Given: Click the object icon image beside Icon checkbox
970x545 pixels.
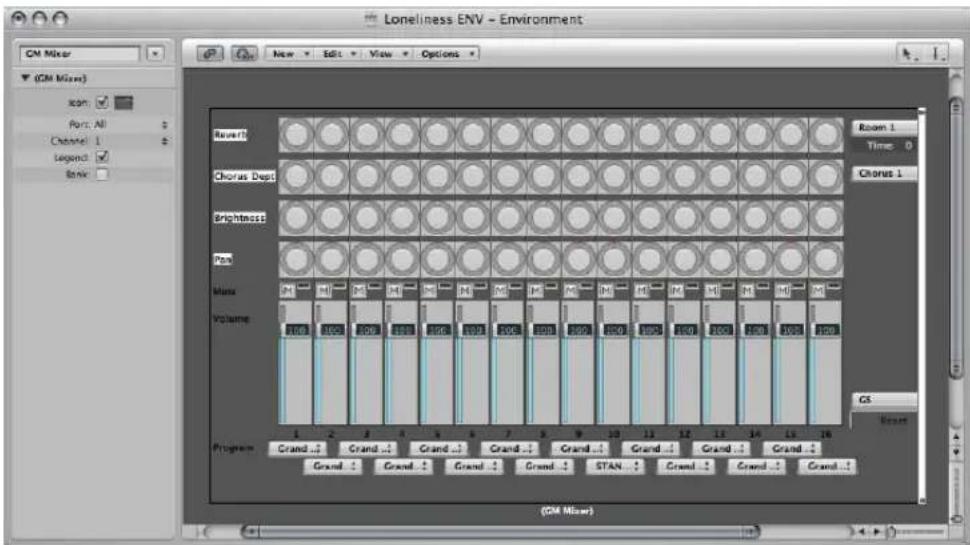Looking at the screenshot, I should click(124, 103).
